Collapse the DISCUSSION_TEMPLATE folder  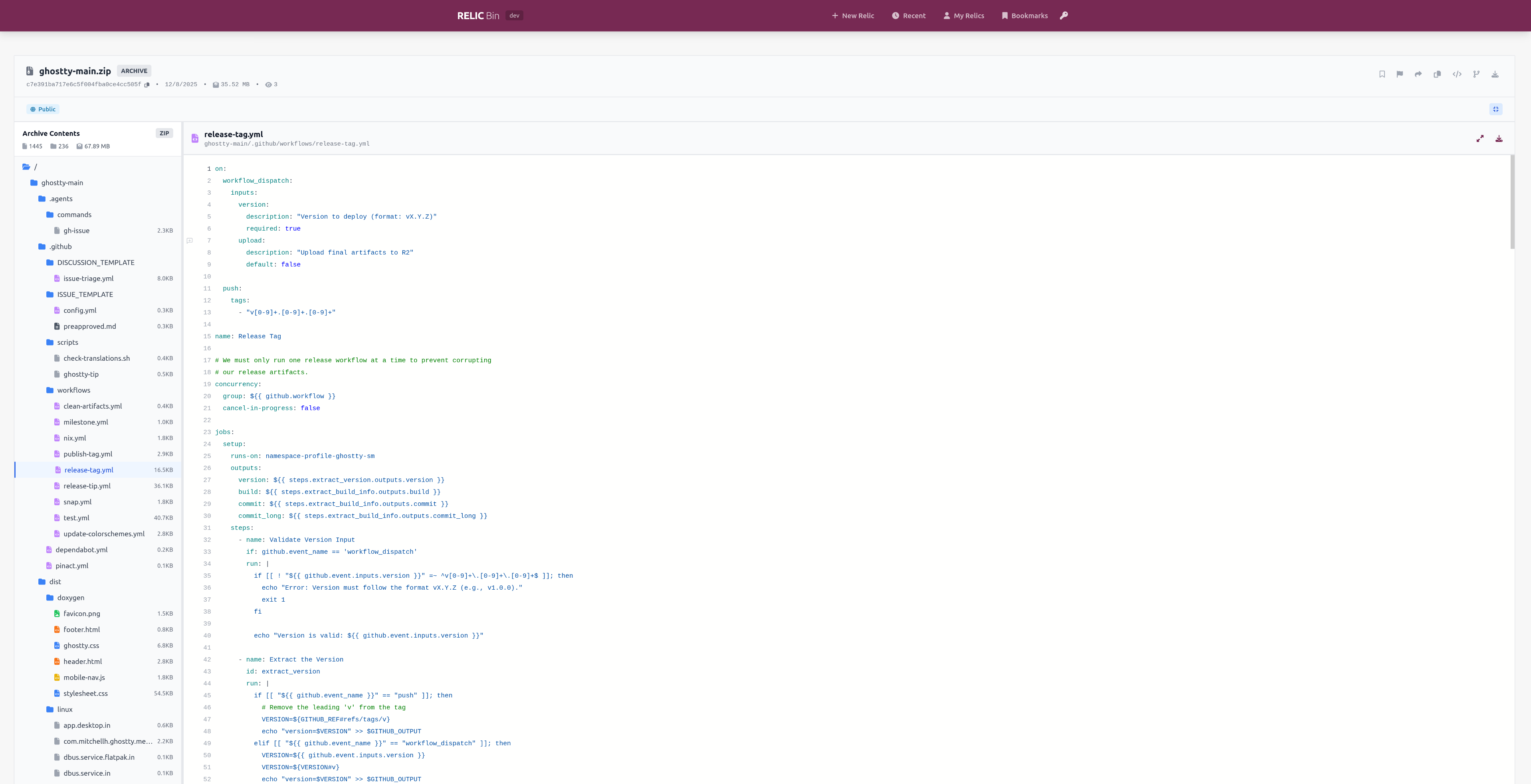coord(97,263)
